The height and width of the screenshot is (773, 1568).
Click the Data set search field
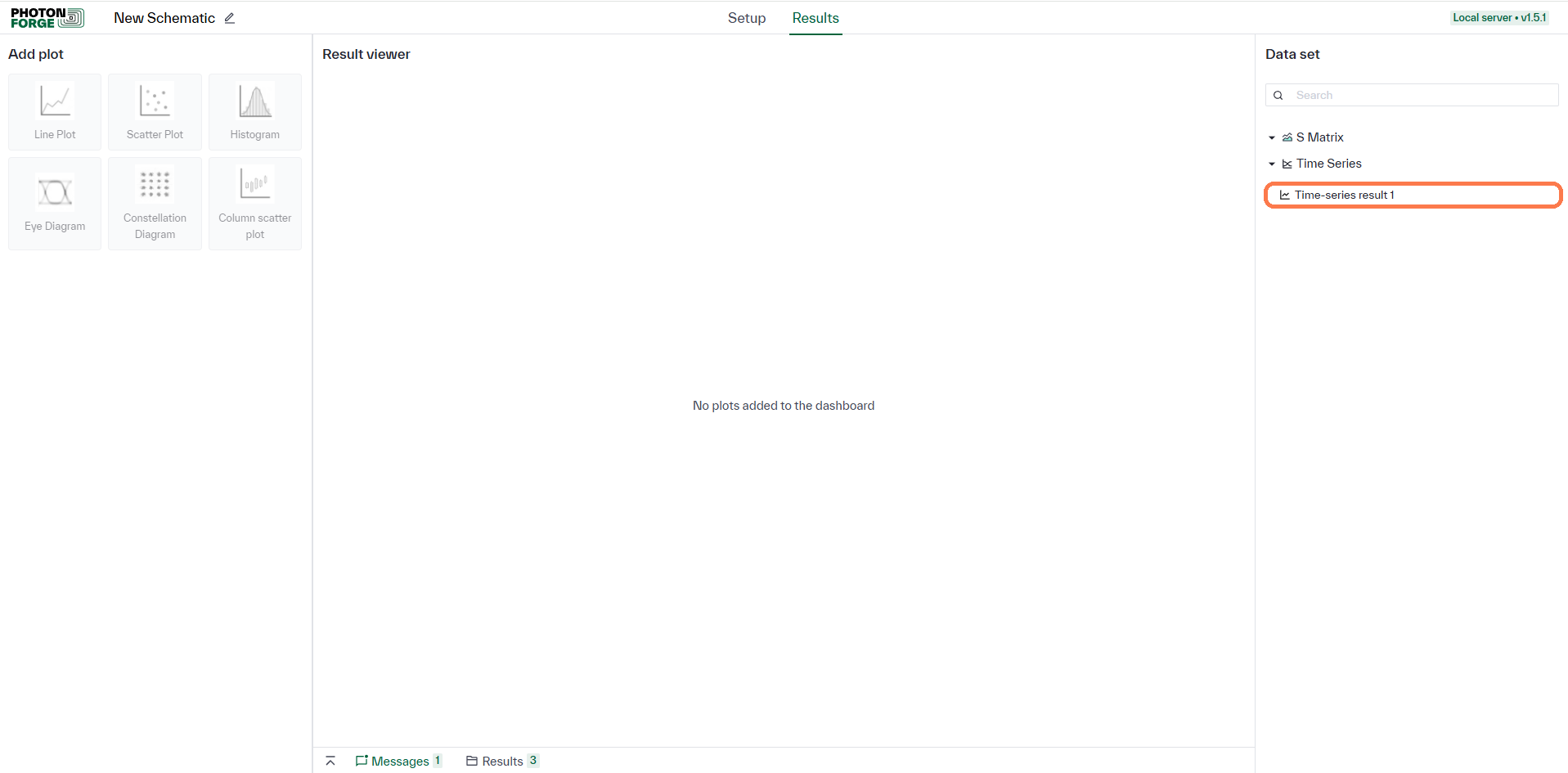pos(1412,95)
